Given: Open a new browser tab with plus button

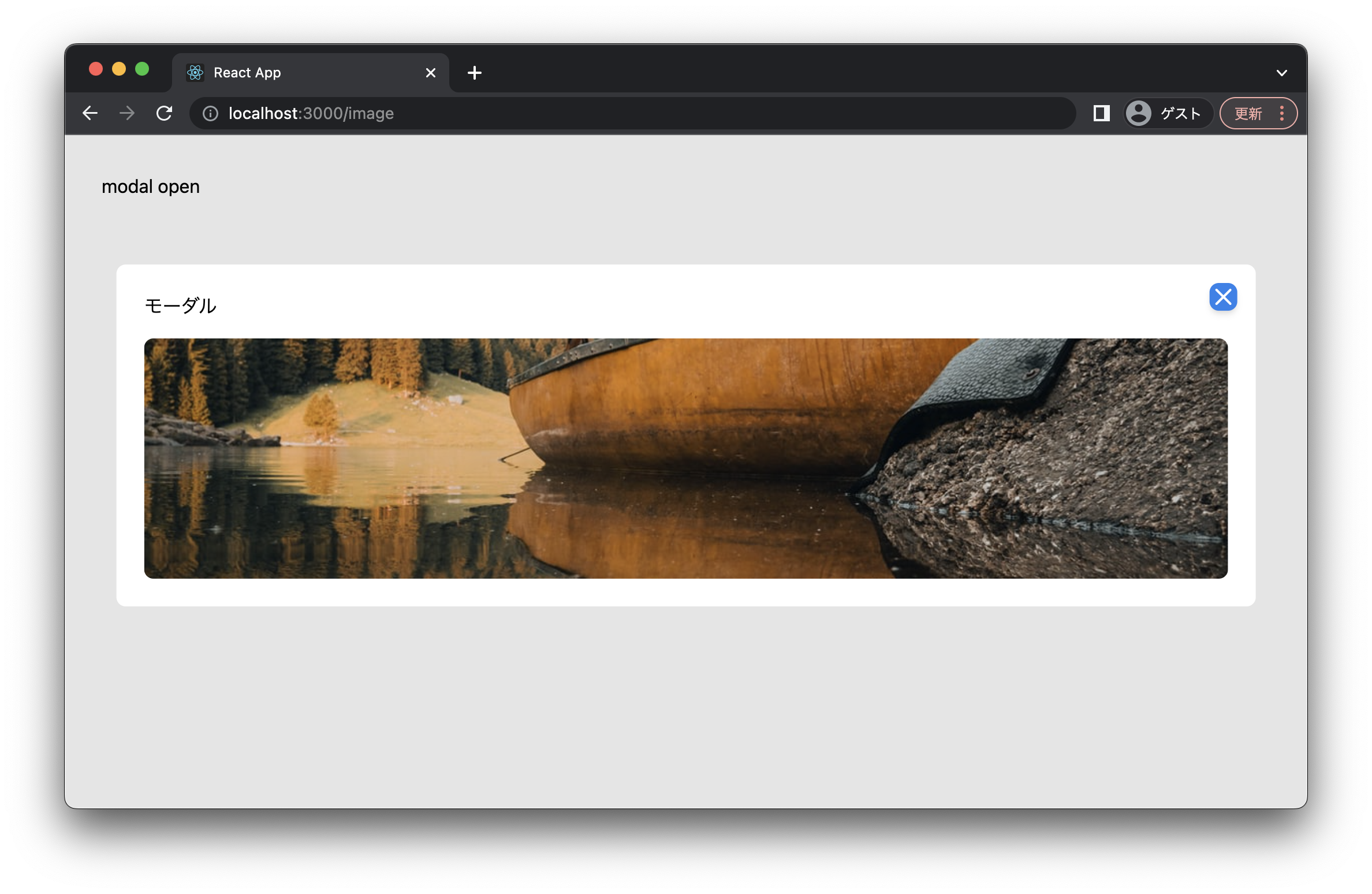Looking at the screenshot, I should (475, 72).
